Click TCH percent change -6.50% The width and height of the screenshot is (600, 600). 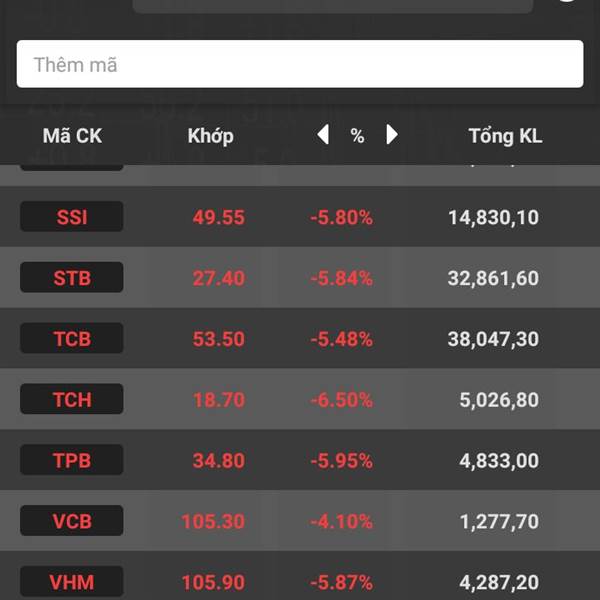[x=341, y=400]
